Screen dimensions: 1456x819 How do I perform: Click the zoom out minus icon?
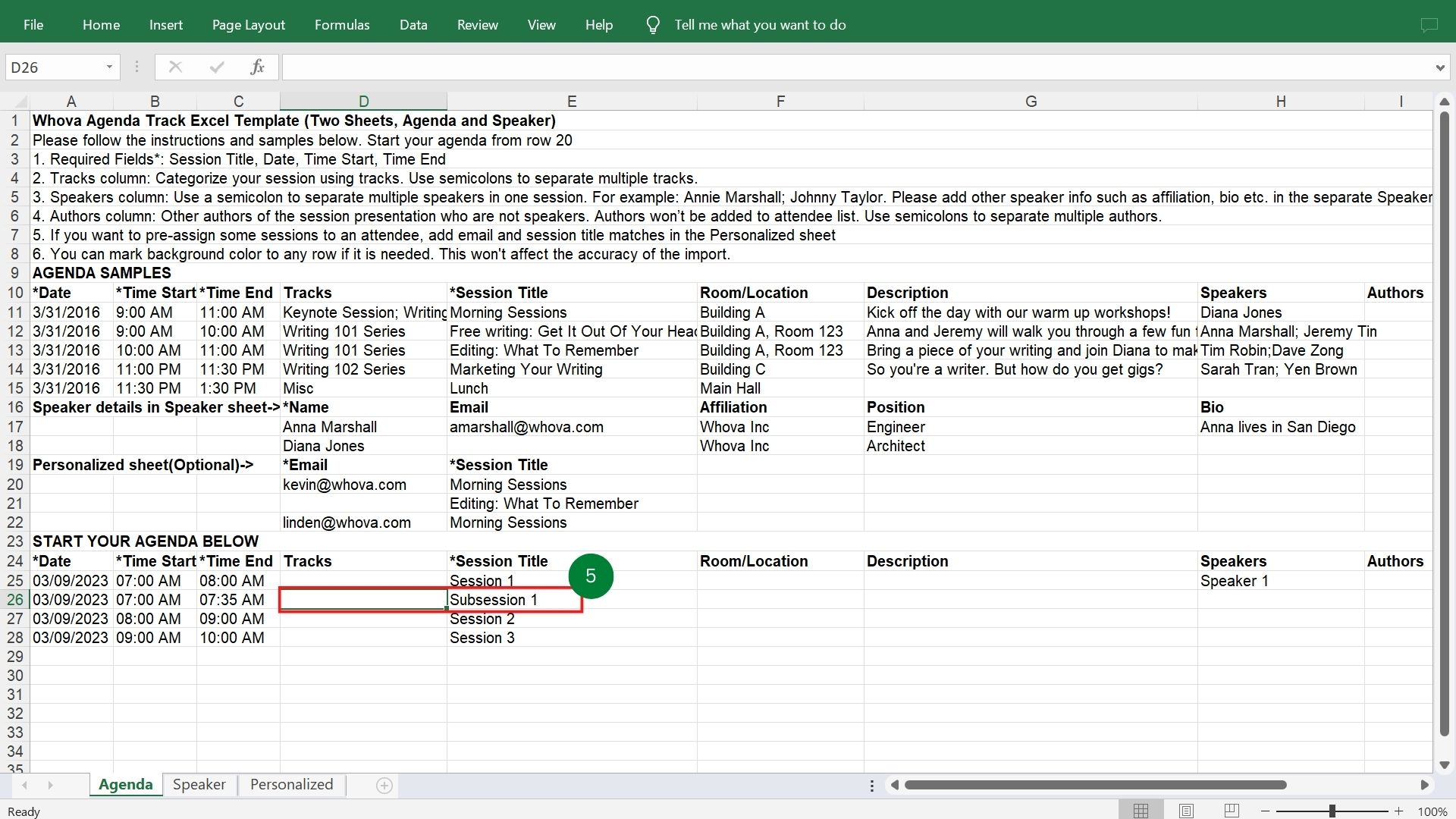(1265, 811)
